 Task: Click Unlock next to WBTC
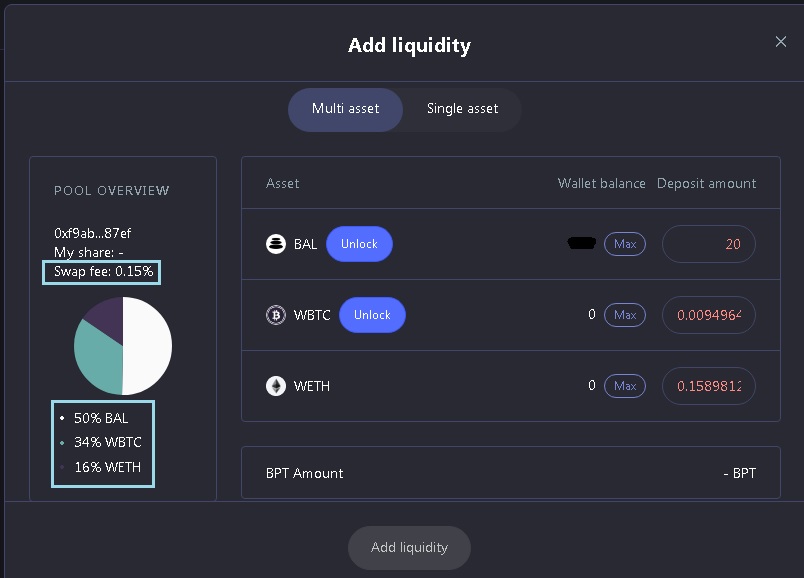(372, 314)
